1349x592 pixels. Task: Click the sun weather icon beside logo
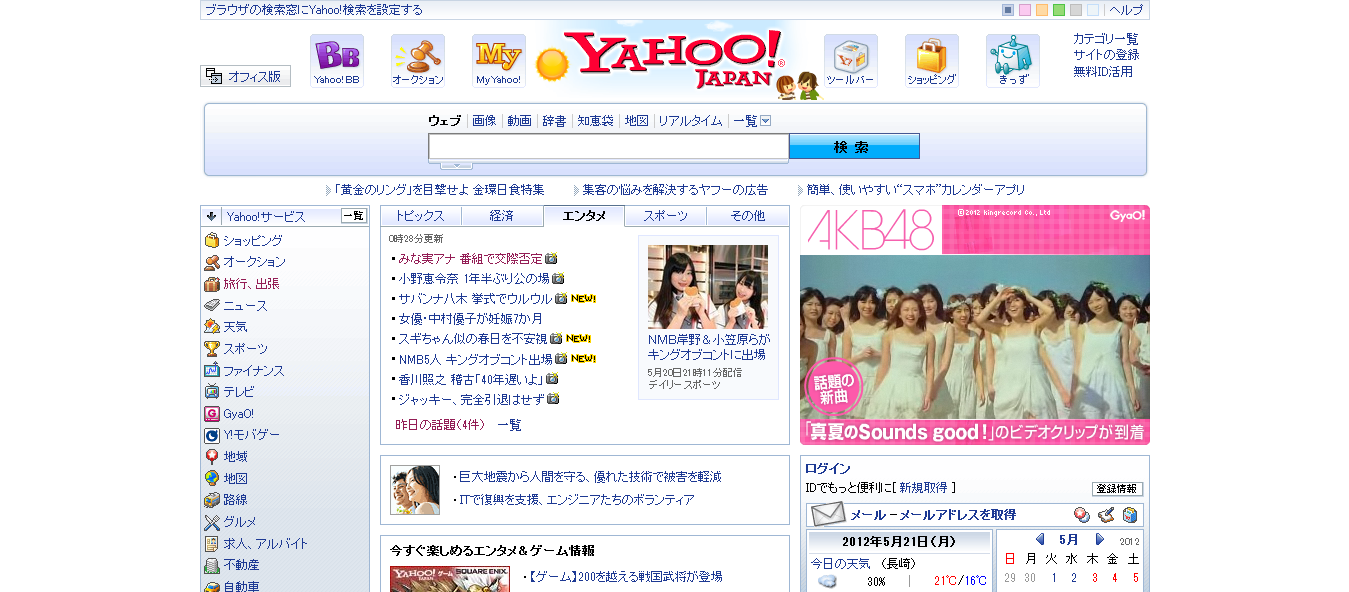(x=552, y=65)
